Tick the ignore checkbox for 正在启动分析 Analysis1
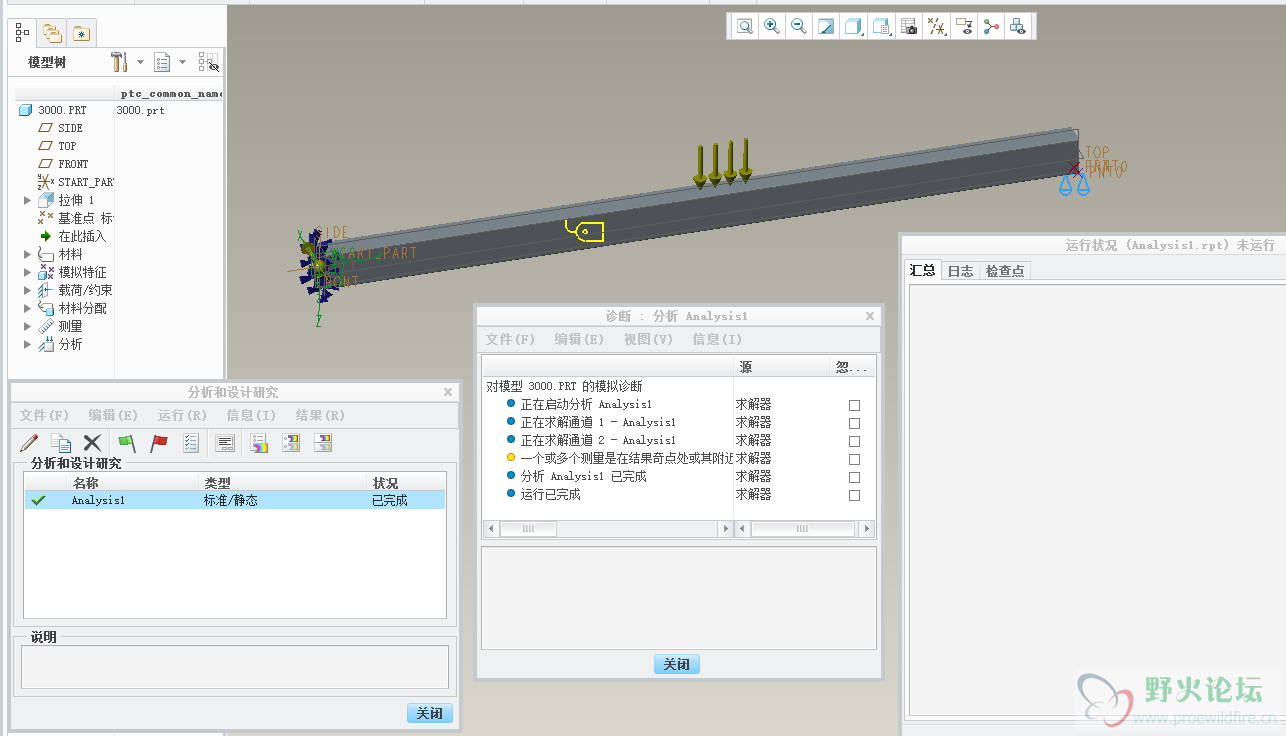 [854, 405]
